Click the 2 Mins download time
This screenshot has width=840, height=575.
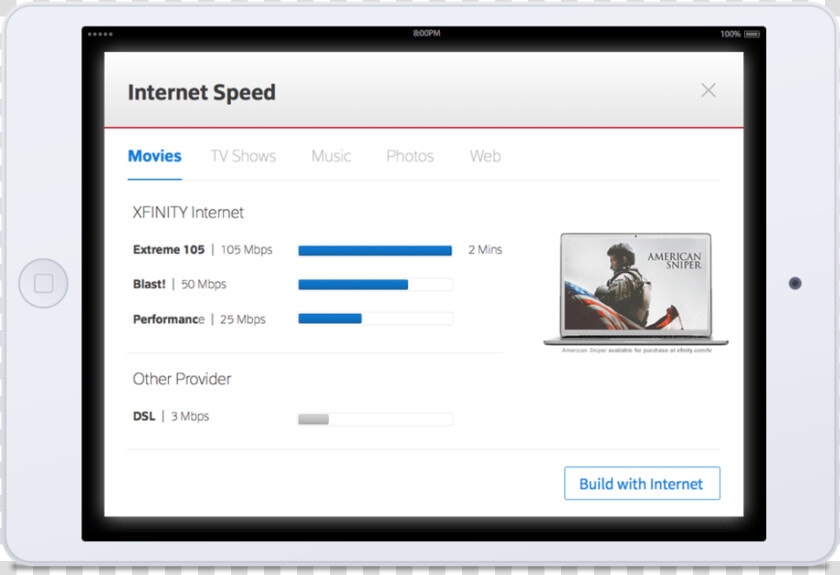coord(485,250)
